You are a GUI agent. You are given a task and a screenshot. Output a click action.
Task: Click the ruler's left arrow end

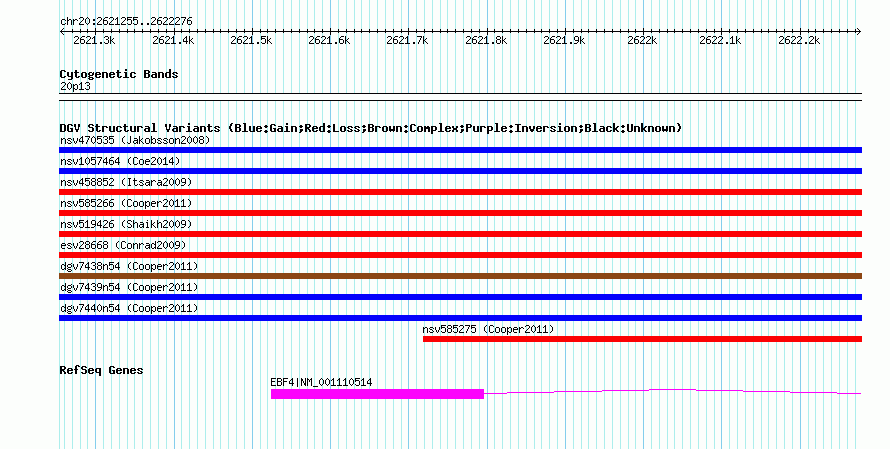(62, 32)
